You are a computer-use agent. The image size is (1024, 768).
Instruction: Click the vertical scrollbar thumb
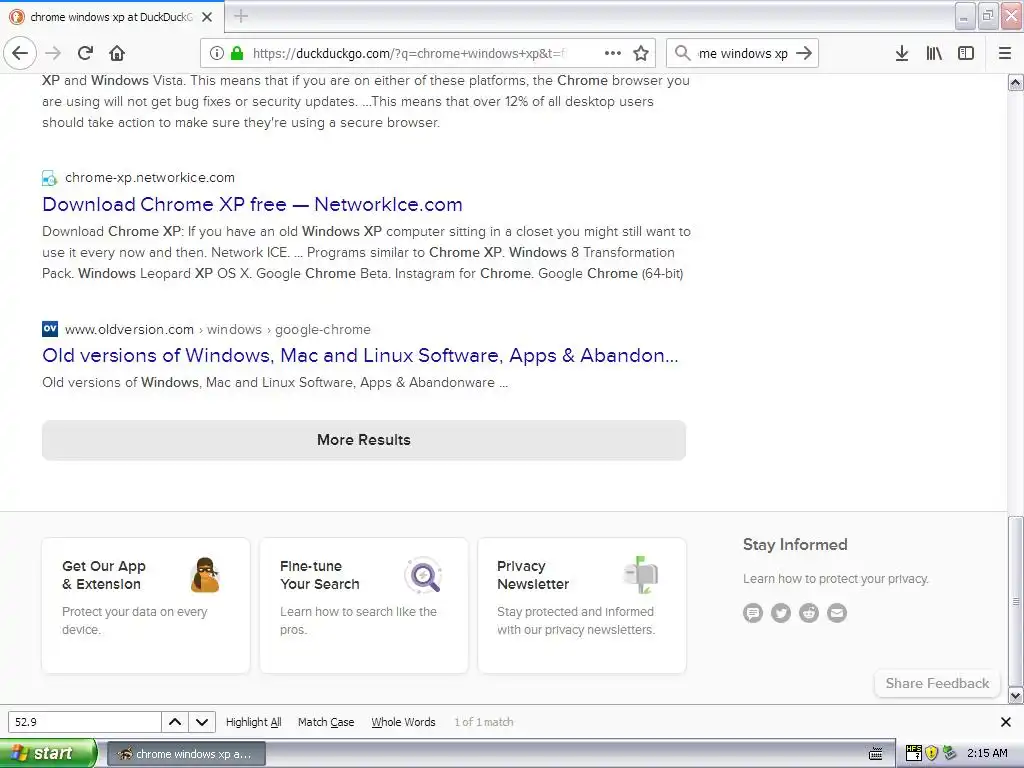[x=1016, y=601]
